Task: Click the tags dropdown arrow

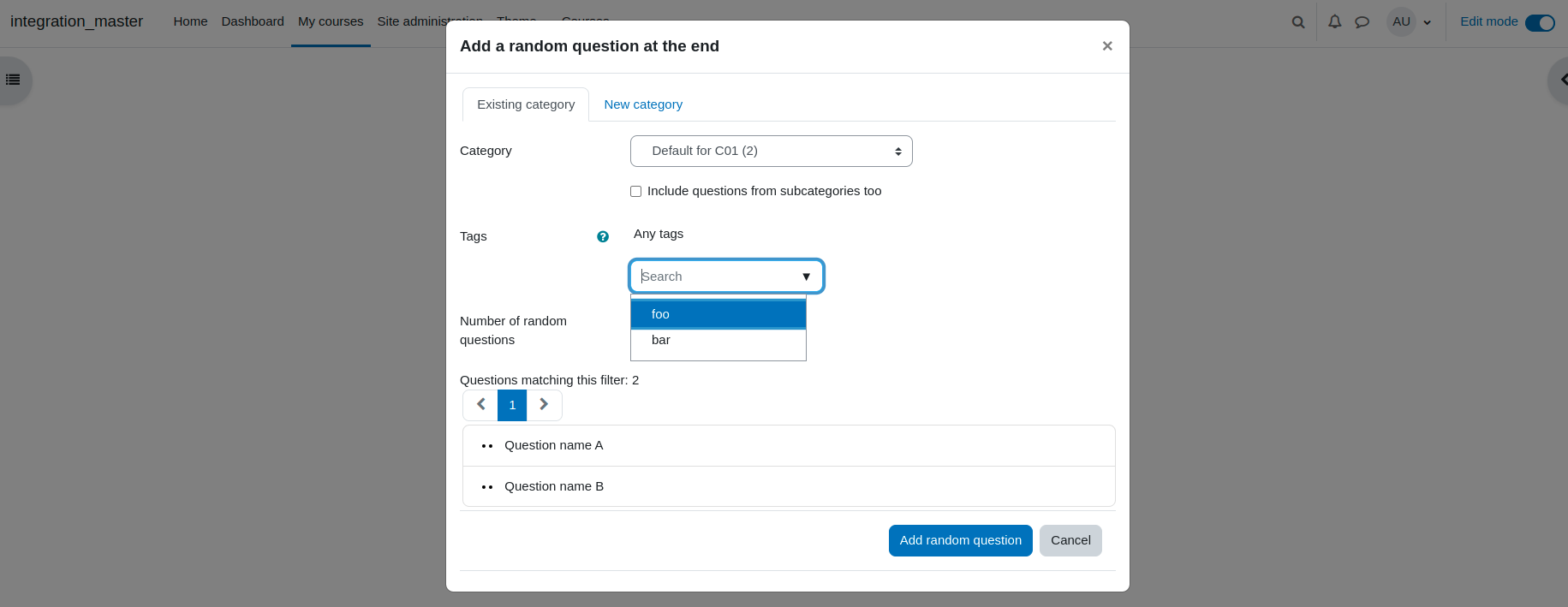Action: pyautogui.click(x=806, y=277)
